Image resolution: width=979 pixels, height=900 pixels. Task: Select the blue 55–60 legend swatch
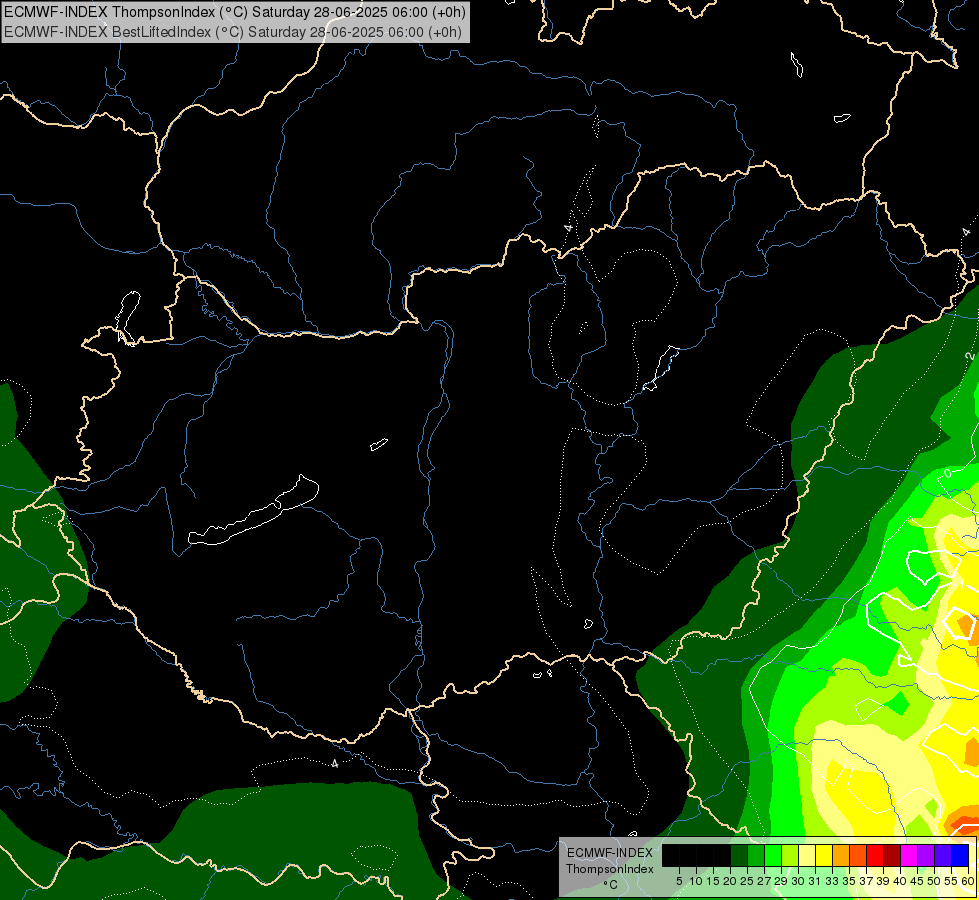tap(960, 855)
